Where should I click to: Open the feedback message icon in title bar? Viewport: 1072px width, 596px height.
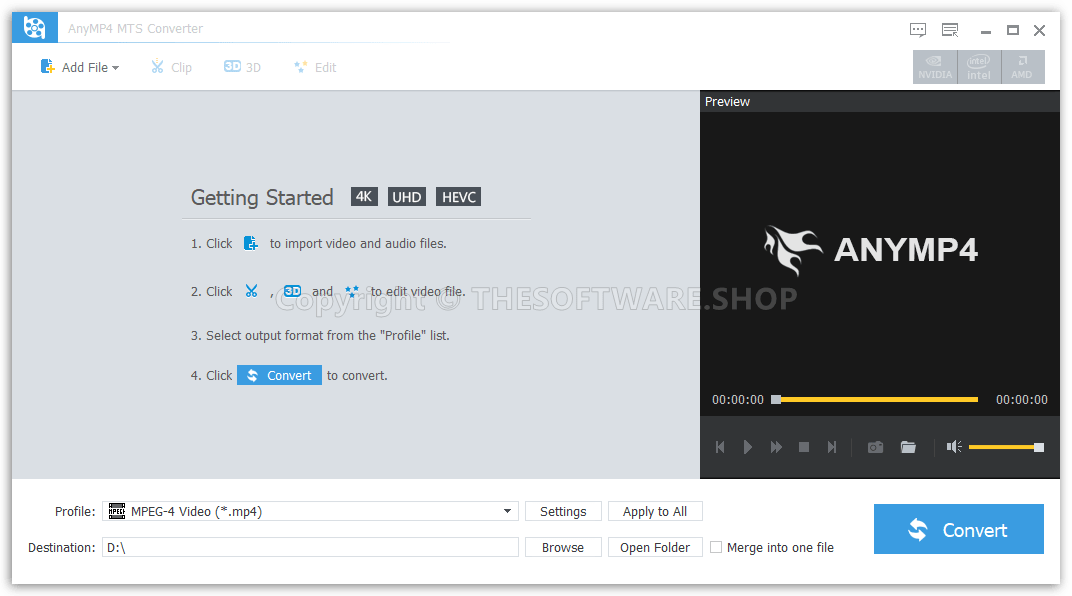(918, 29)
